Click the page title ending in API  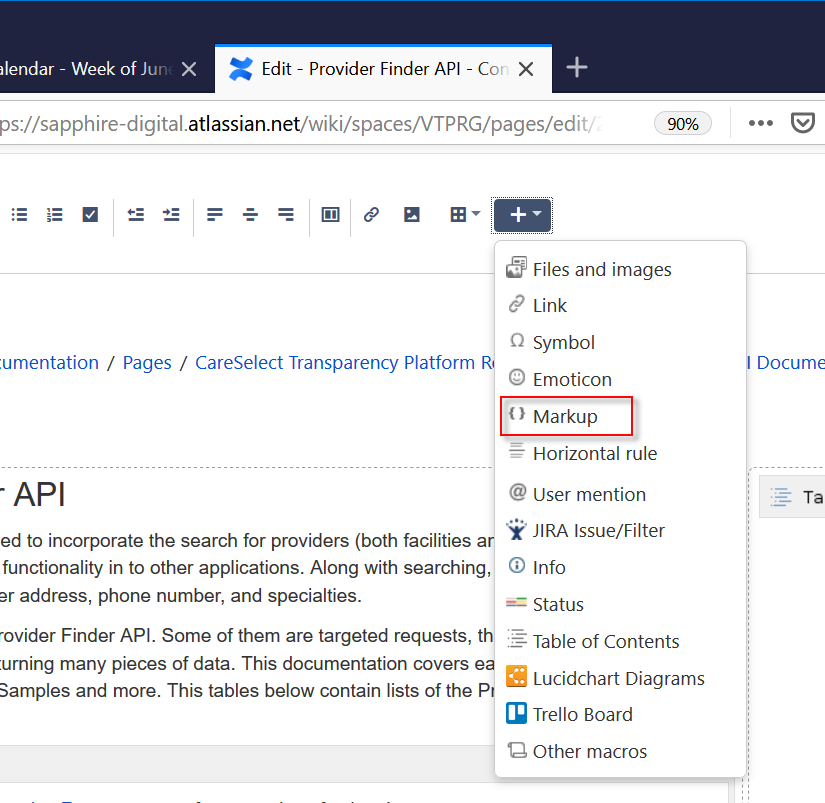click(33, 495)
